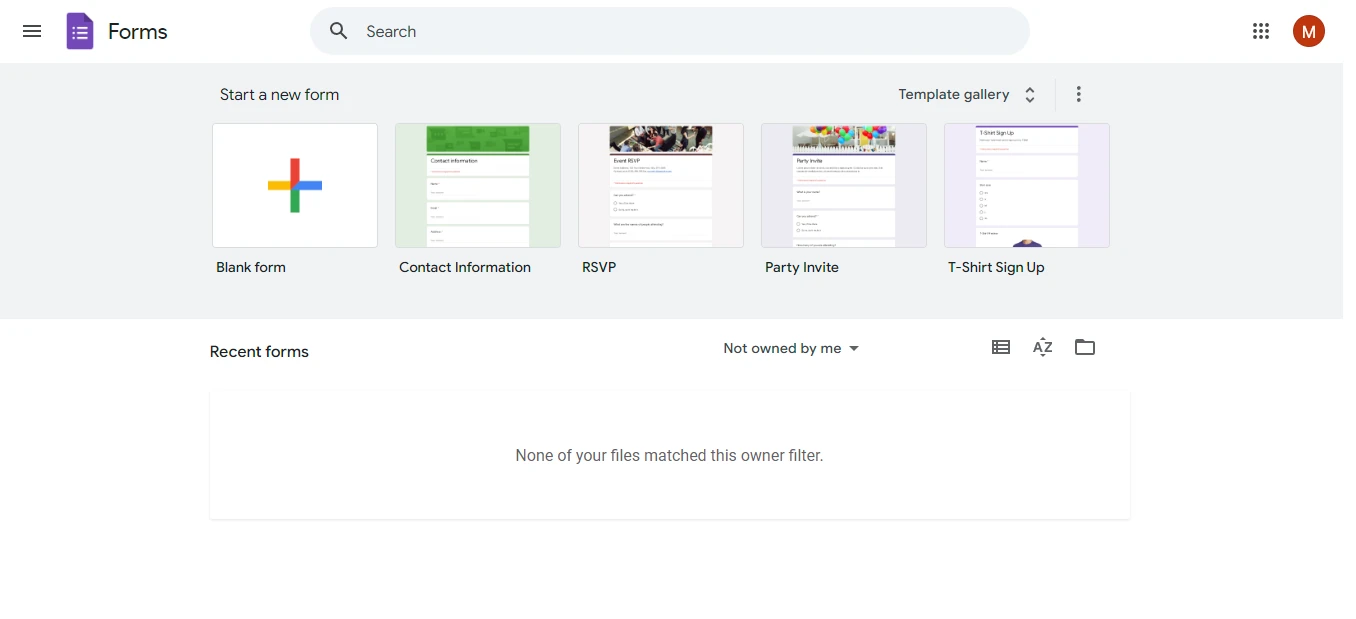The width and height of the screenshot is (1356, 619).
Task: Open the Google apps grid
Action: tap(1260, 31)
